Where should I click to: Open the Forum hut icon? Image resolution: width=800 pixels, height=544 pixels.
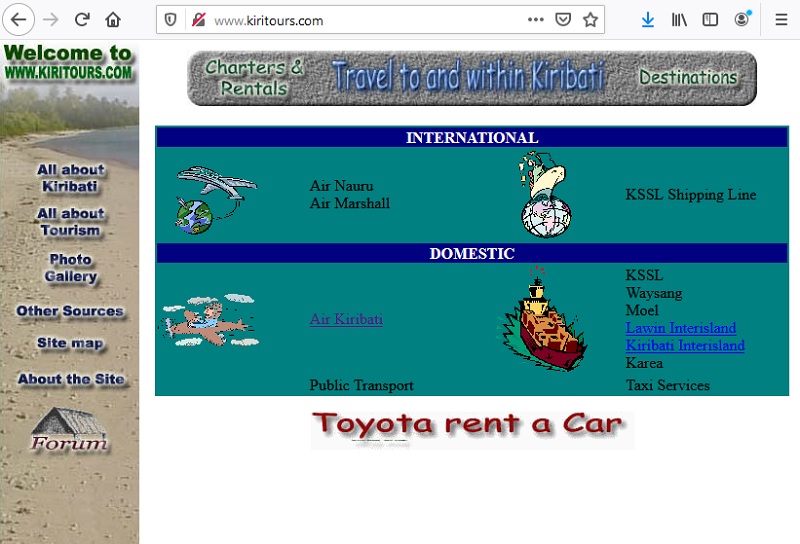(x=69, y=429)
